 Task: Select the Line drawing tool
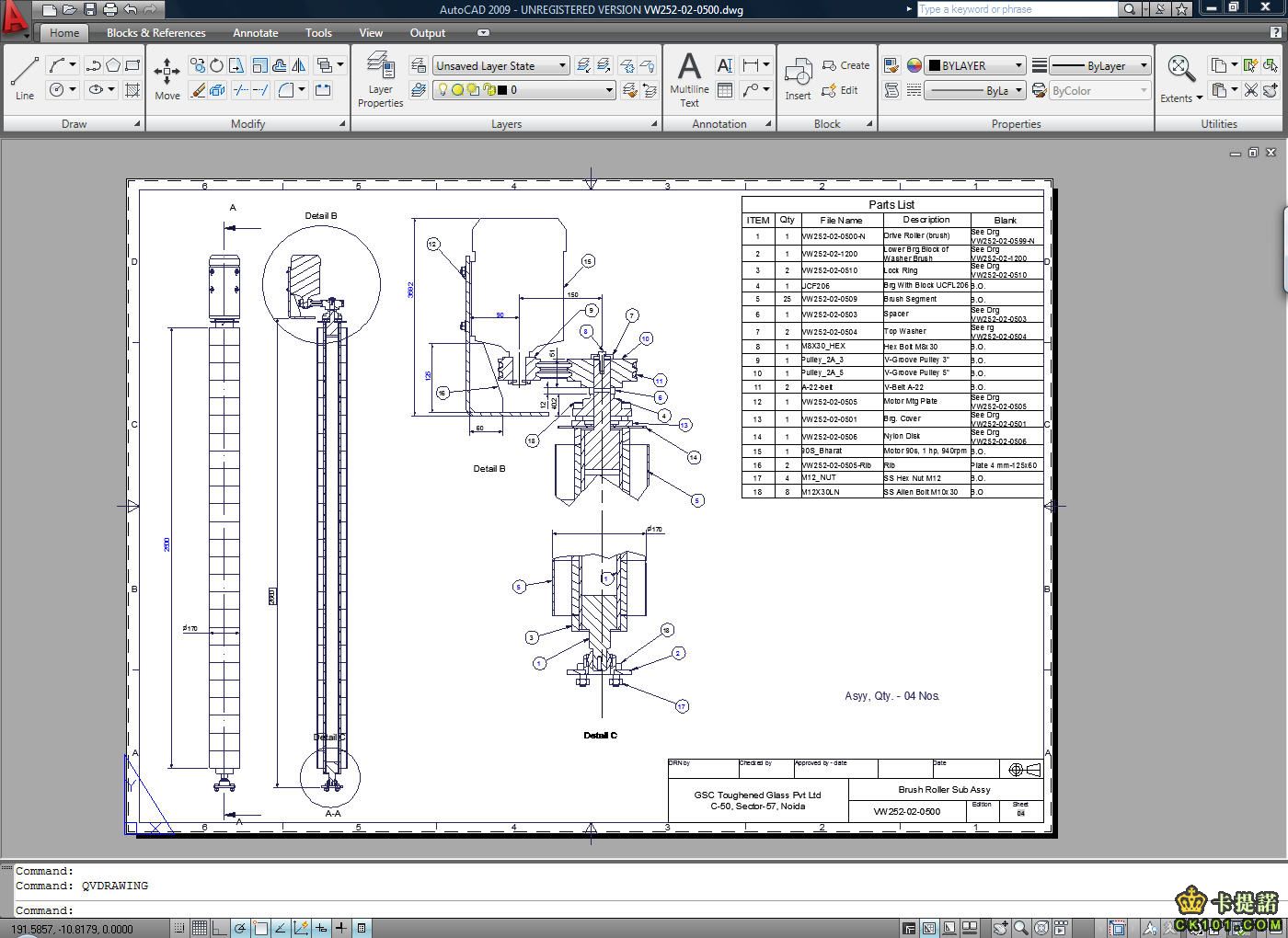pos(25,77)
